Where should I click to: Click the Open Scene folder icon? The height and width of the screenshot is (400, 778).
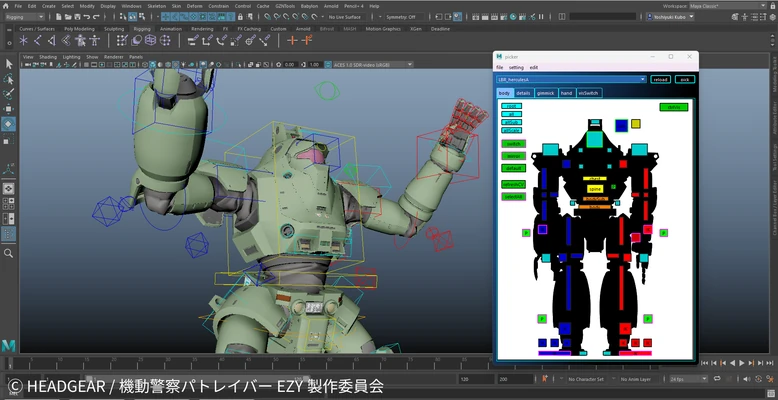click(68, 17)
